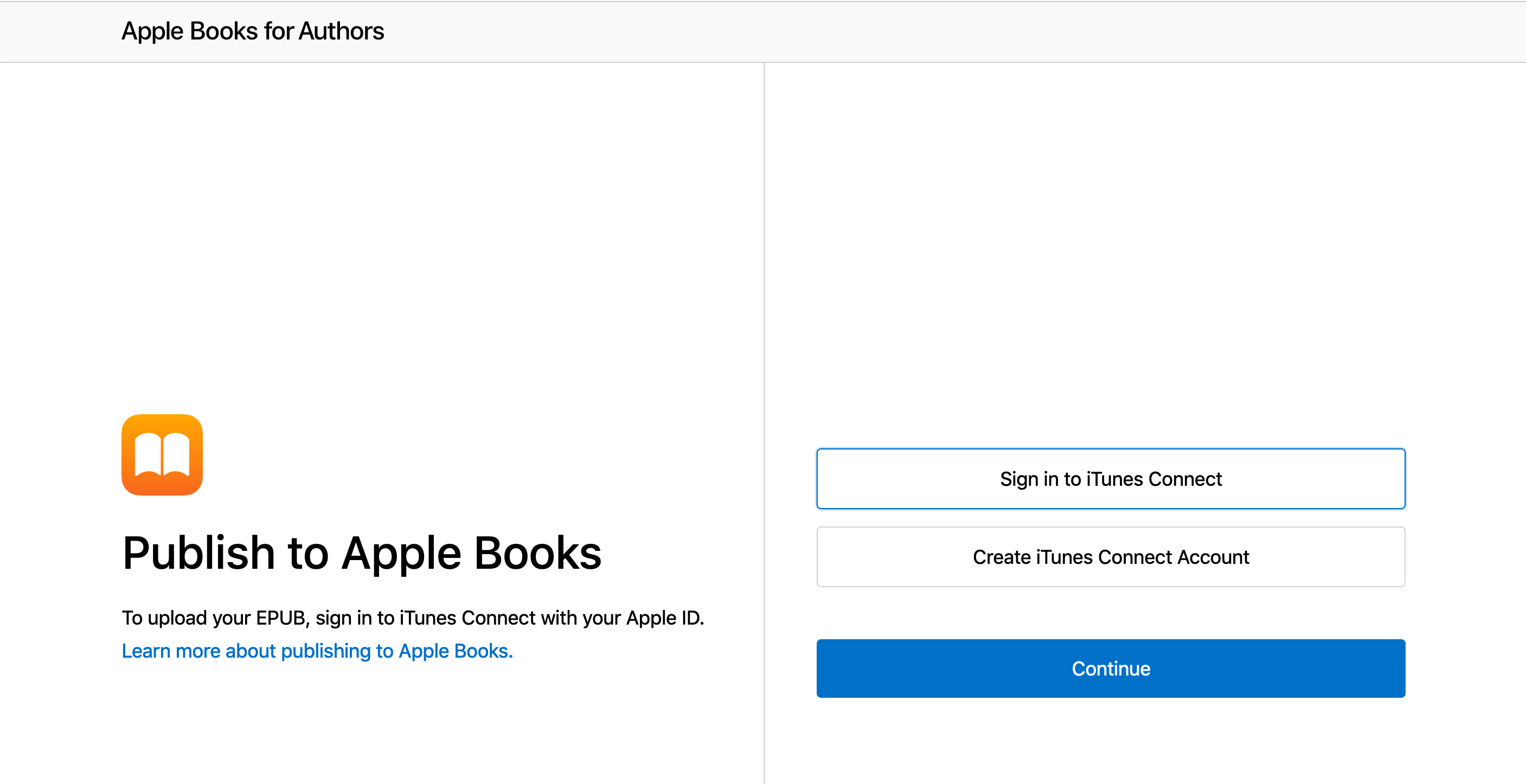This screenshot has height=784, width=1526.
Task: Click the Apple Books icon above the heading
Action: (x=162, y=455)
